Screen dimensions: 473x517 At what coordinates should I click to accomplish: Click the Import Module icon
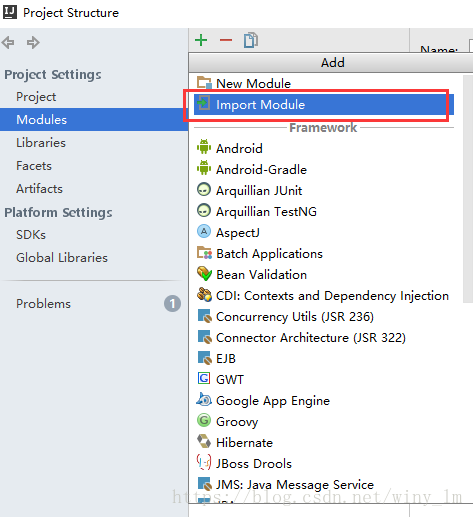[204, 104]
